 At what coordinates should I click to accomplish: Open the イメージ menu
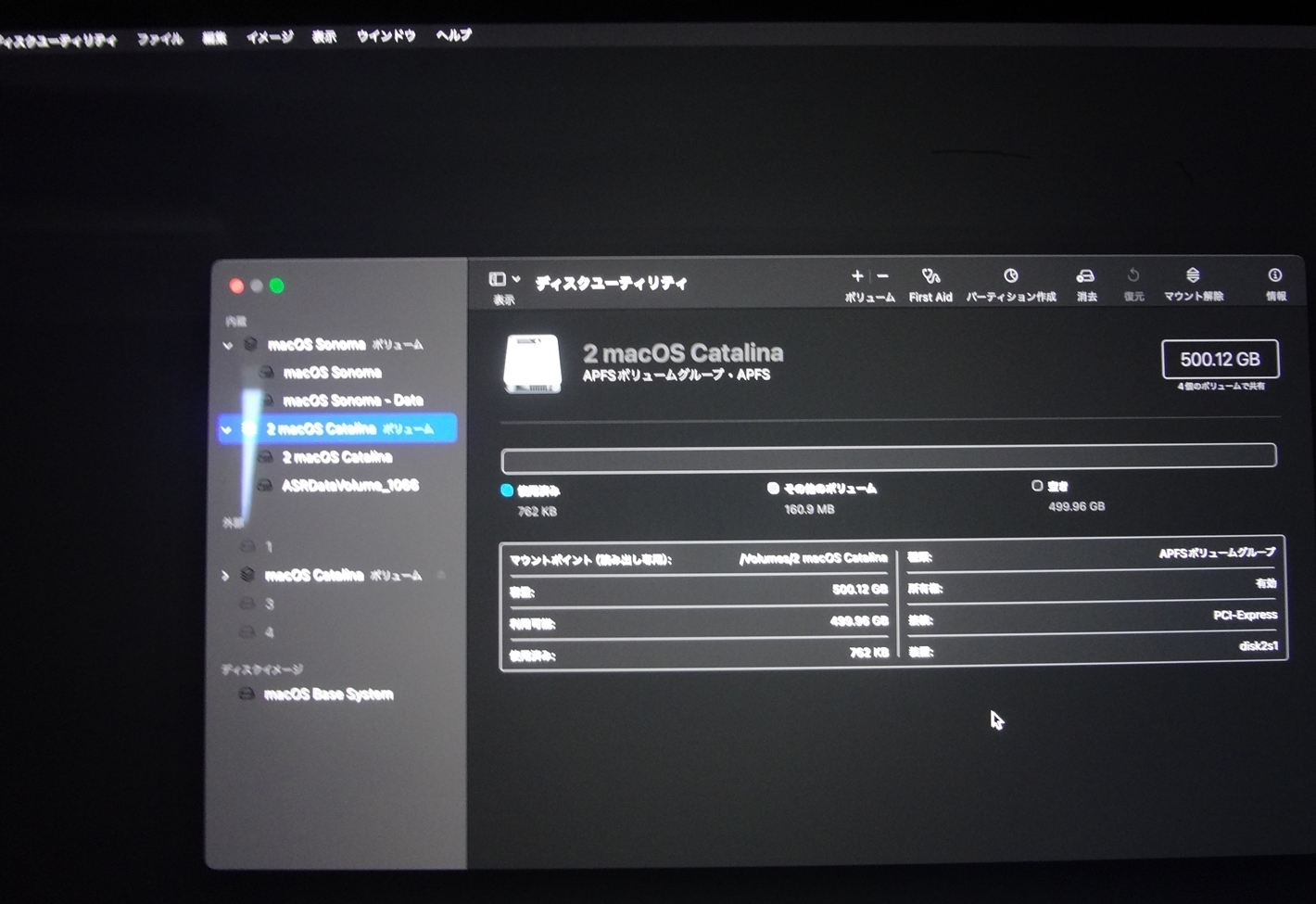(269, 37)
